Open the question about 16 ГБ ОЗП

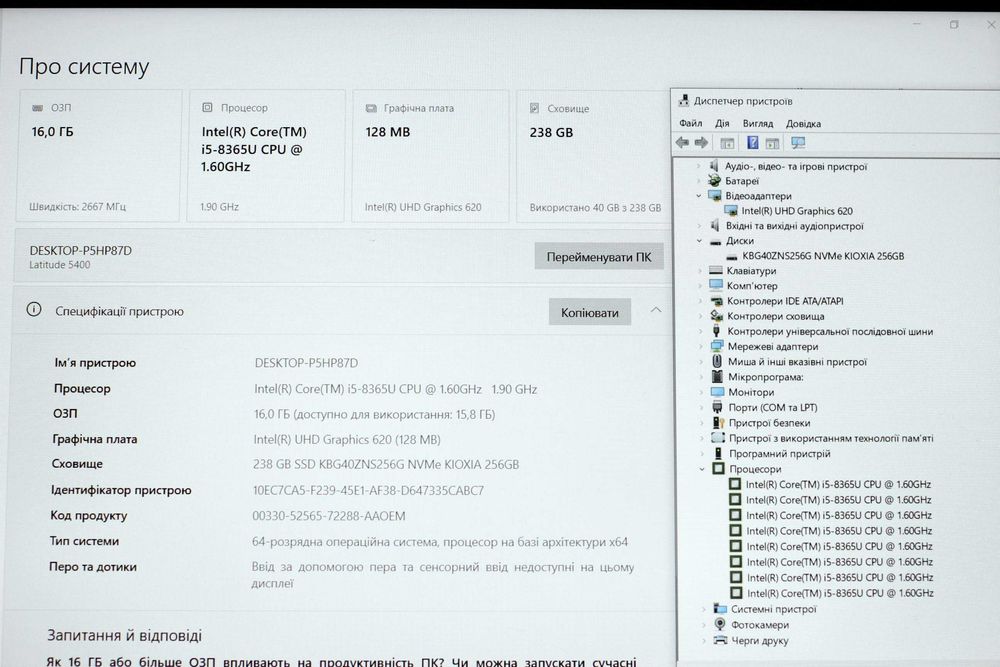click(x=342, y=662)
